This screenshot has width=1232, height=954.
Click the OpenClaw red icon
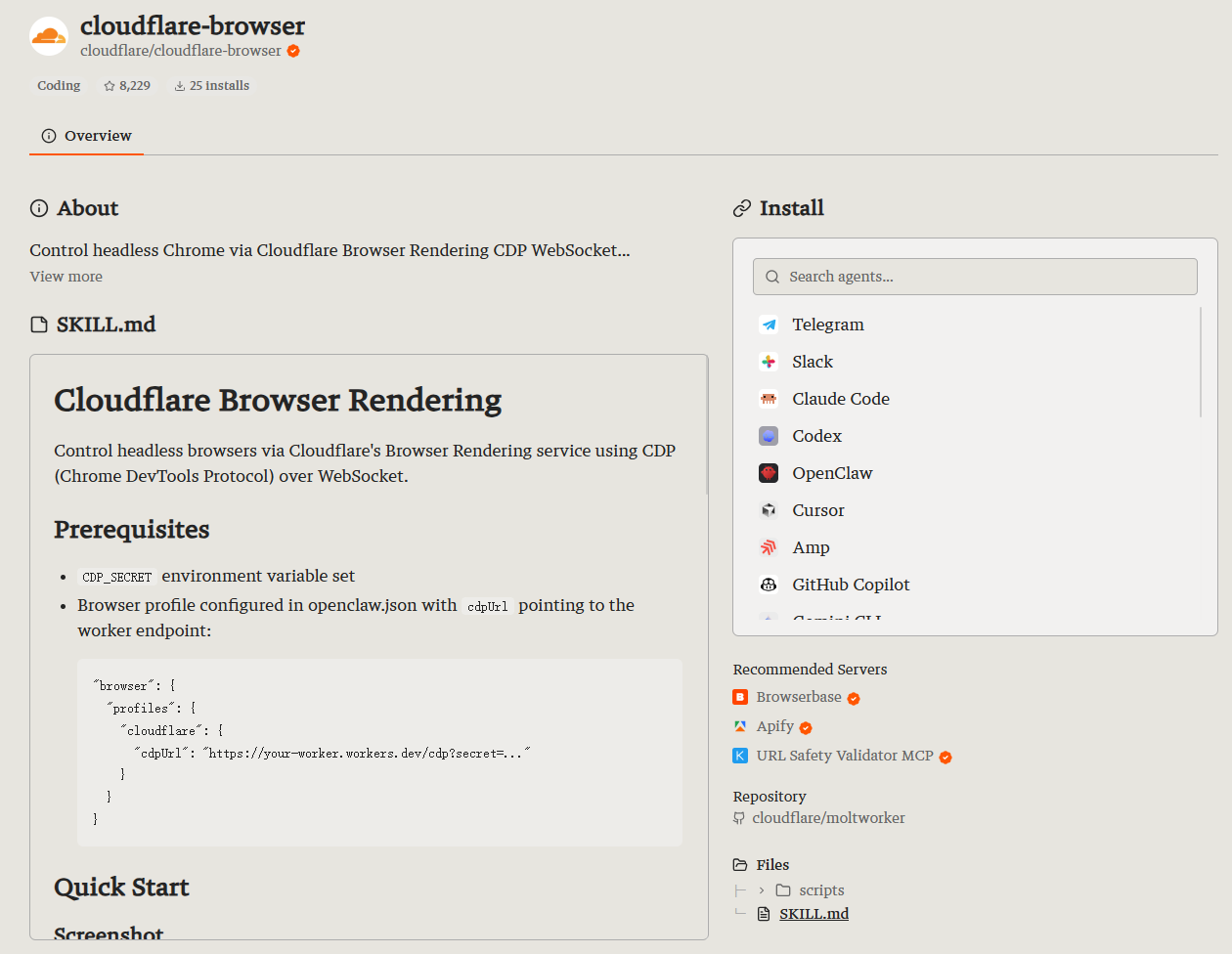[769, 473]
